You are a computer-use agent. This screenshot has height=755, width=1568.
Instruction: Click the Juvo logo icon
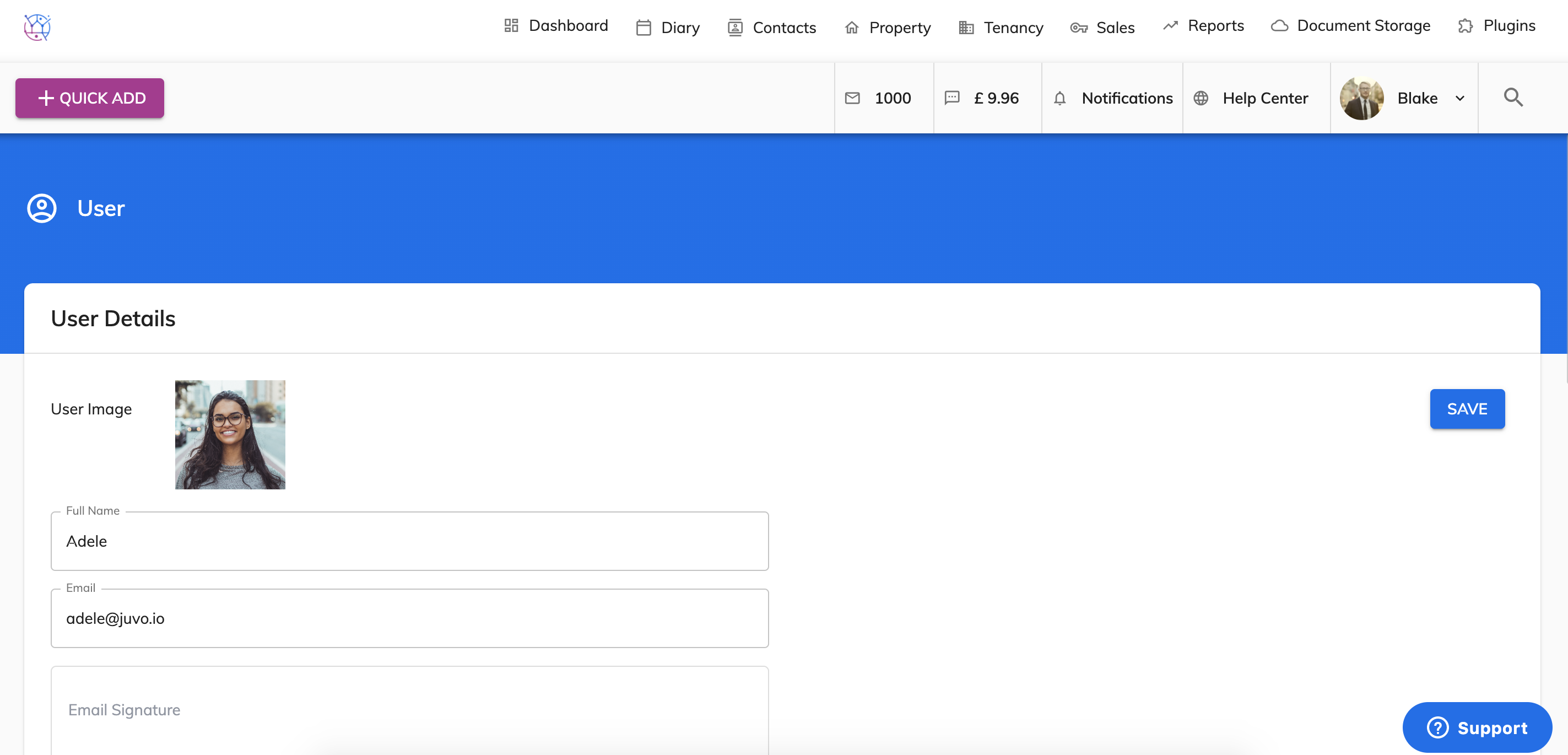pyautogui.click(x=37, y=28)
